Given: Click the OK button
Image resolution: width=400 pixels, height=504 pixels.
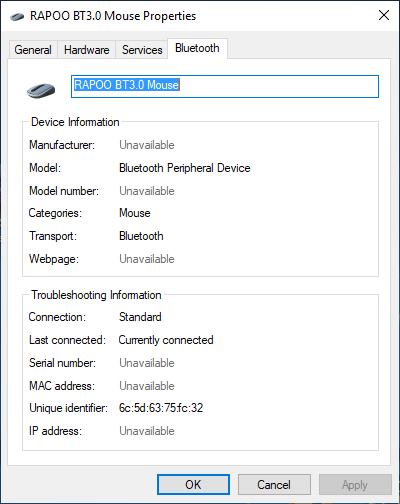Looking at the screenshot, I should pyautogui.click(x=193, y=484).
